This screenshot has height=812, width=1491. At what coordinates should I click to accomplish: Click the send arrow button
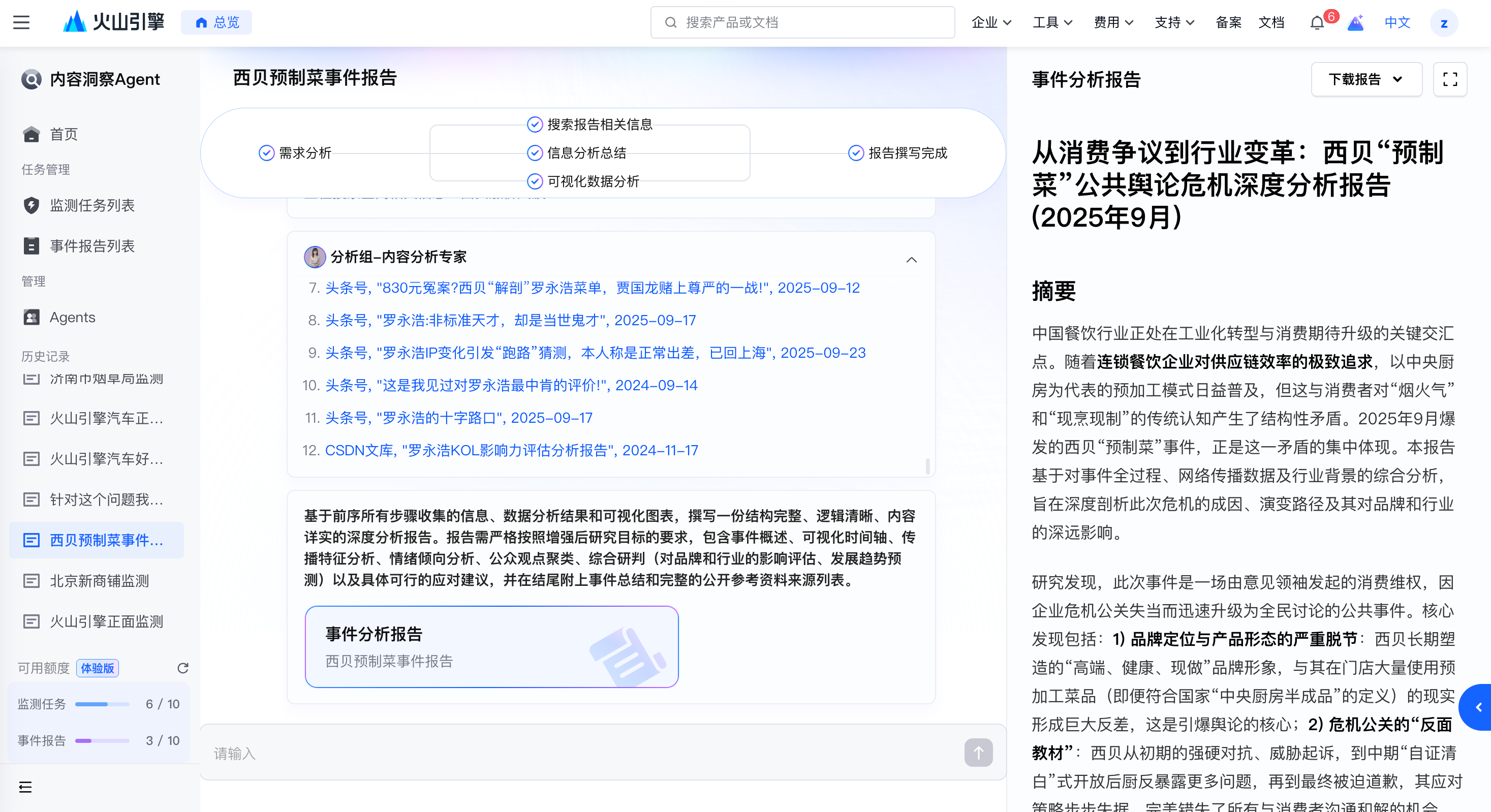pos(978,753)
